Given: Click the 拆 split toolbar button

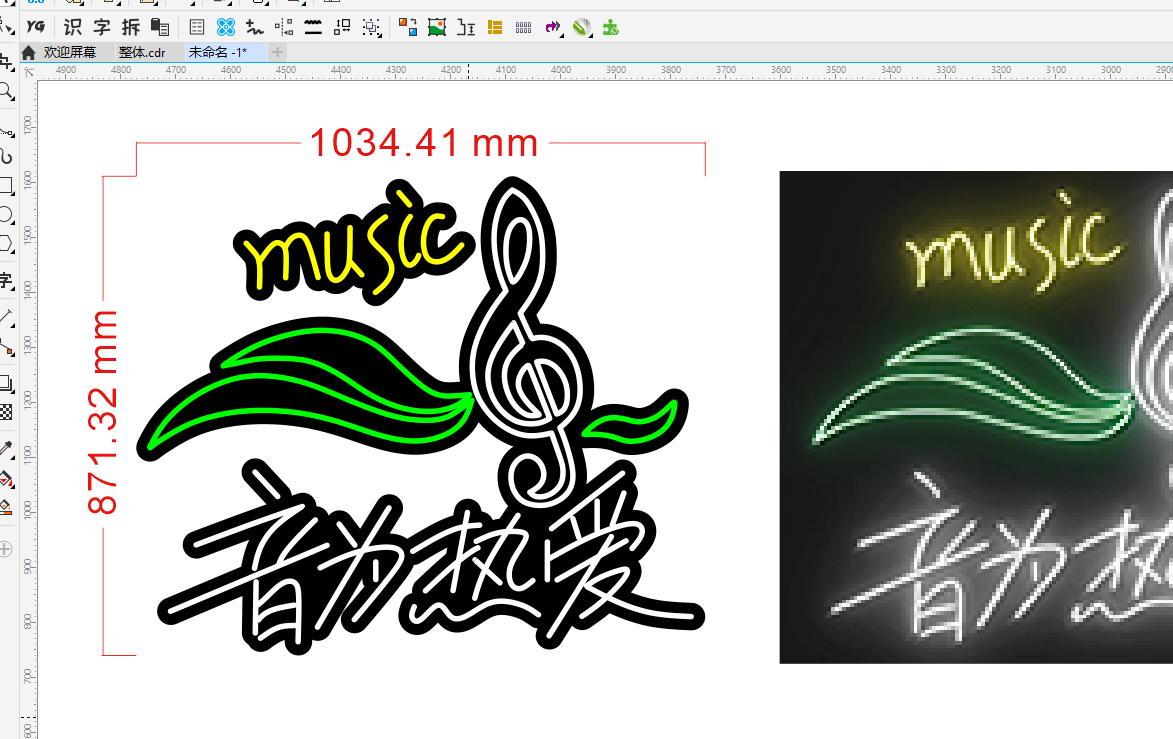Looking at the screenshot, I should tap(131, 28).
